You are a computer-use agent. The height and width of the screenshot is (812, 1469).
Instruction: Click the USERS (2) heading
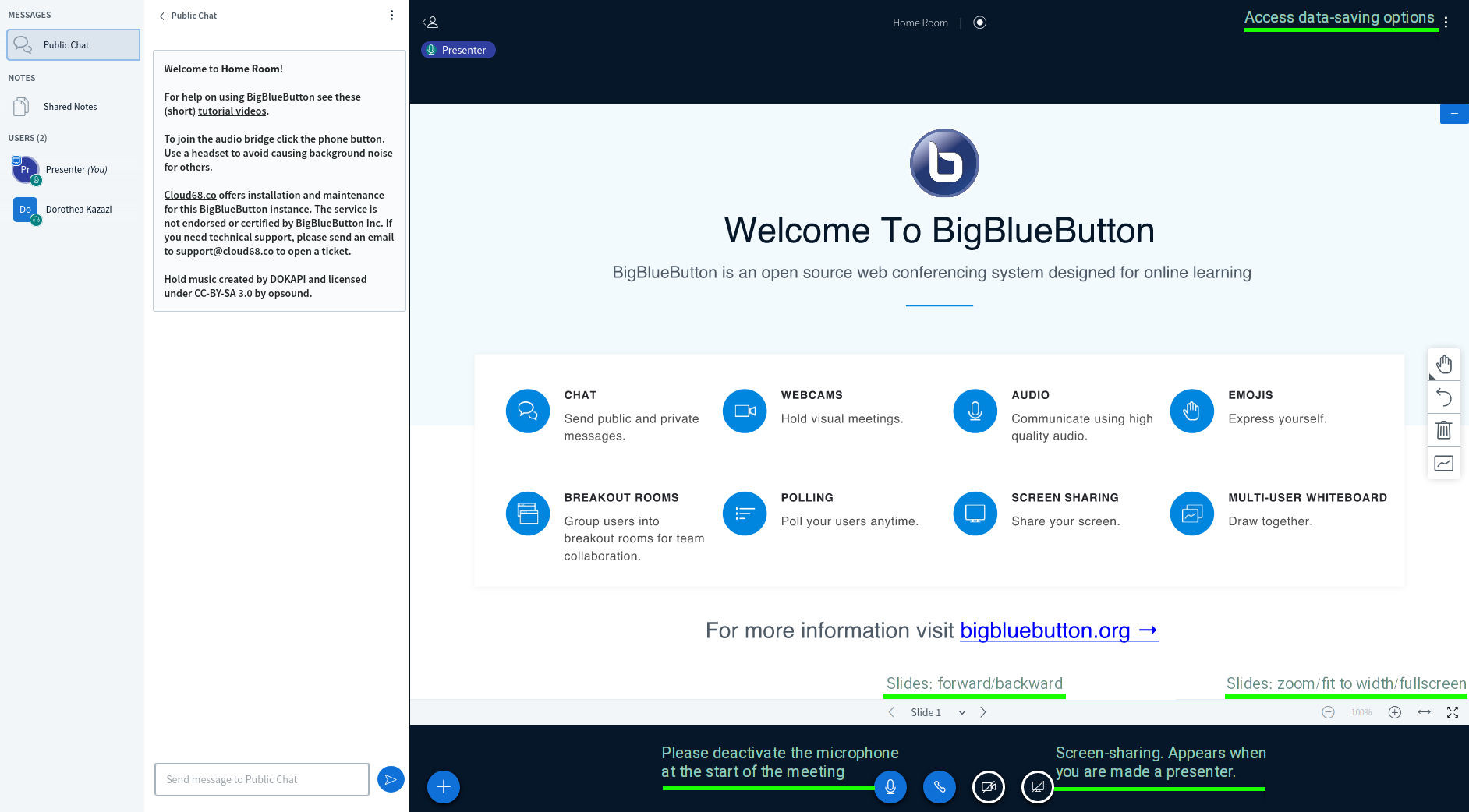coord(27,138)
